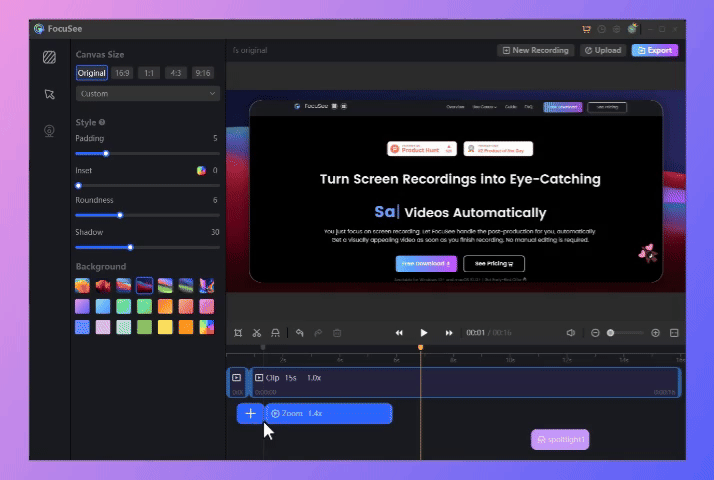Click the scissors split tool

pyautogui.click(x=257, y=333)
